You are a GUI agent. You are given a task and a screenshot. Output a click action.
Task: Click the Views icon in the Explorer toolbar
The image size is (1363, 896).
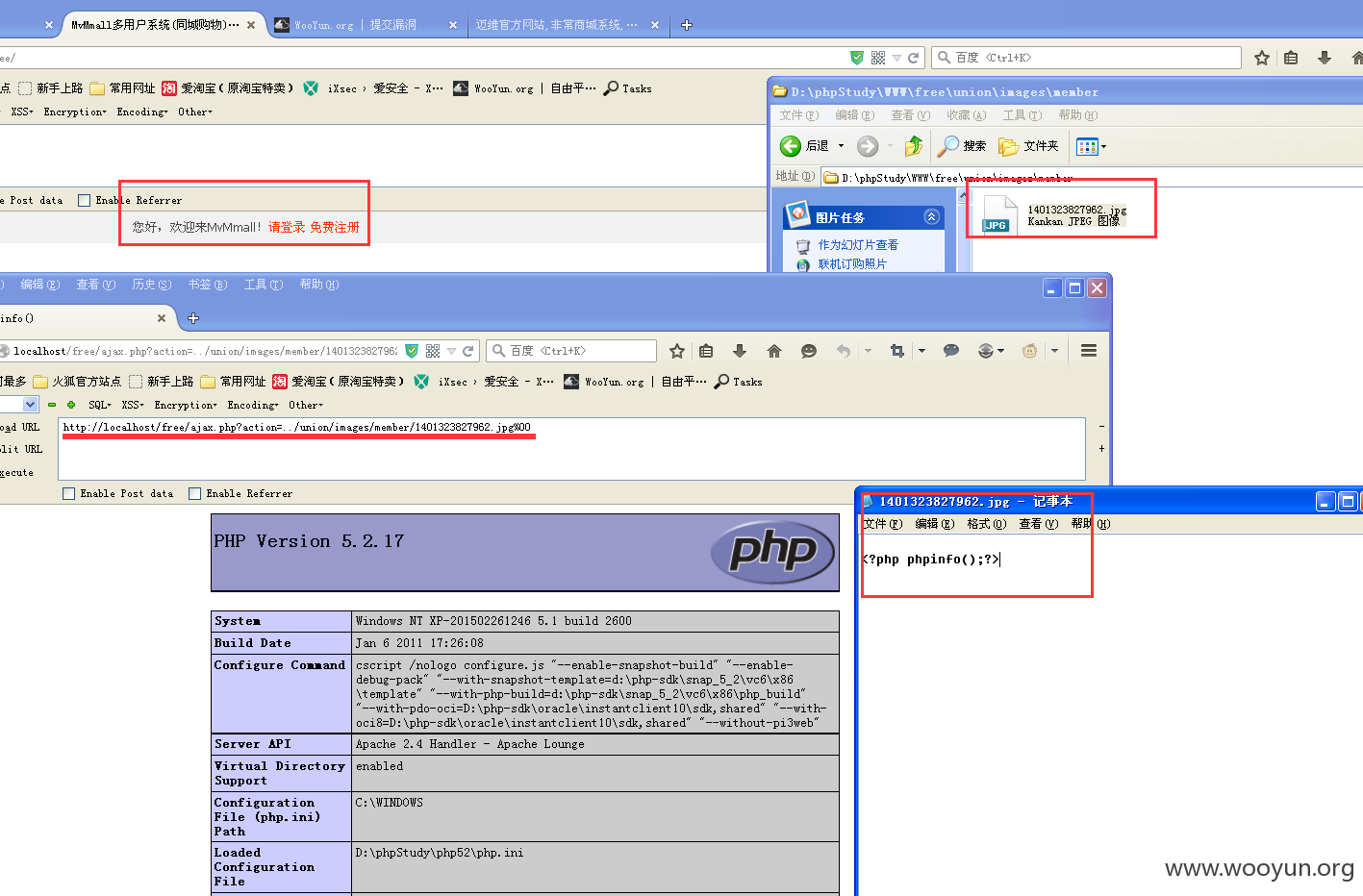point(1087,146)
